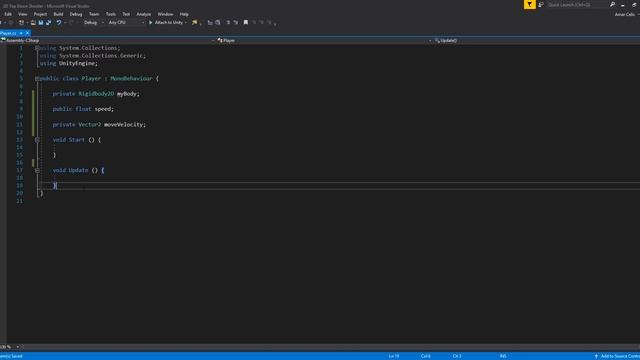Click the Undo toolbar icon

point(59,22)
